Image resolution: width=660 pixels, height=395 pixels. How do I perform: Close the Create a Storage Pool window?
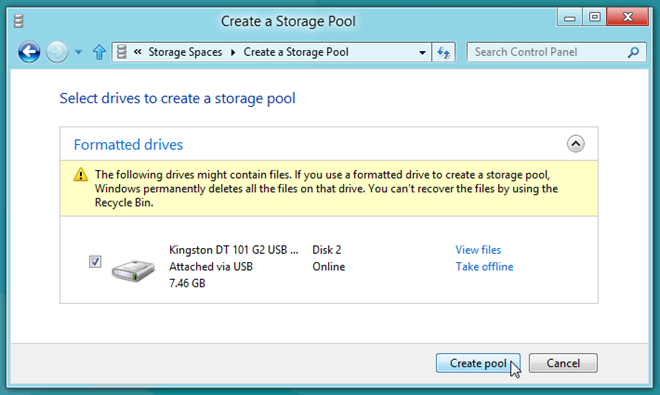click(627, 17)
